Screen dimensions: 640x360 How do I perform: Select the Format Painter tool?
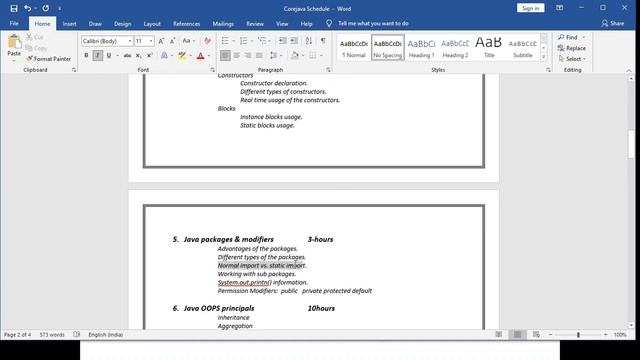click(x=48, y=59)
